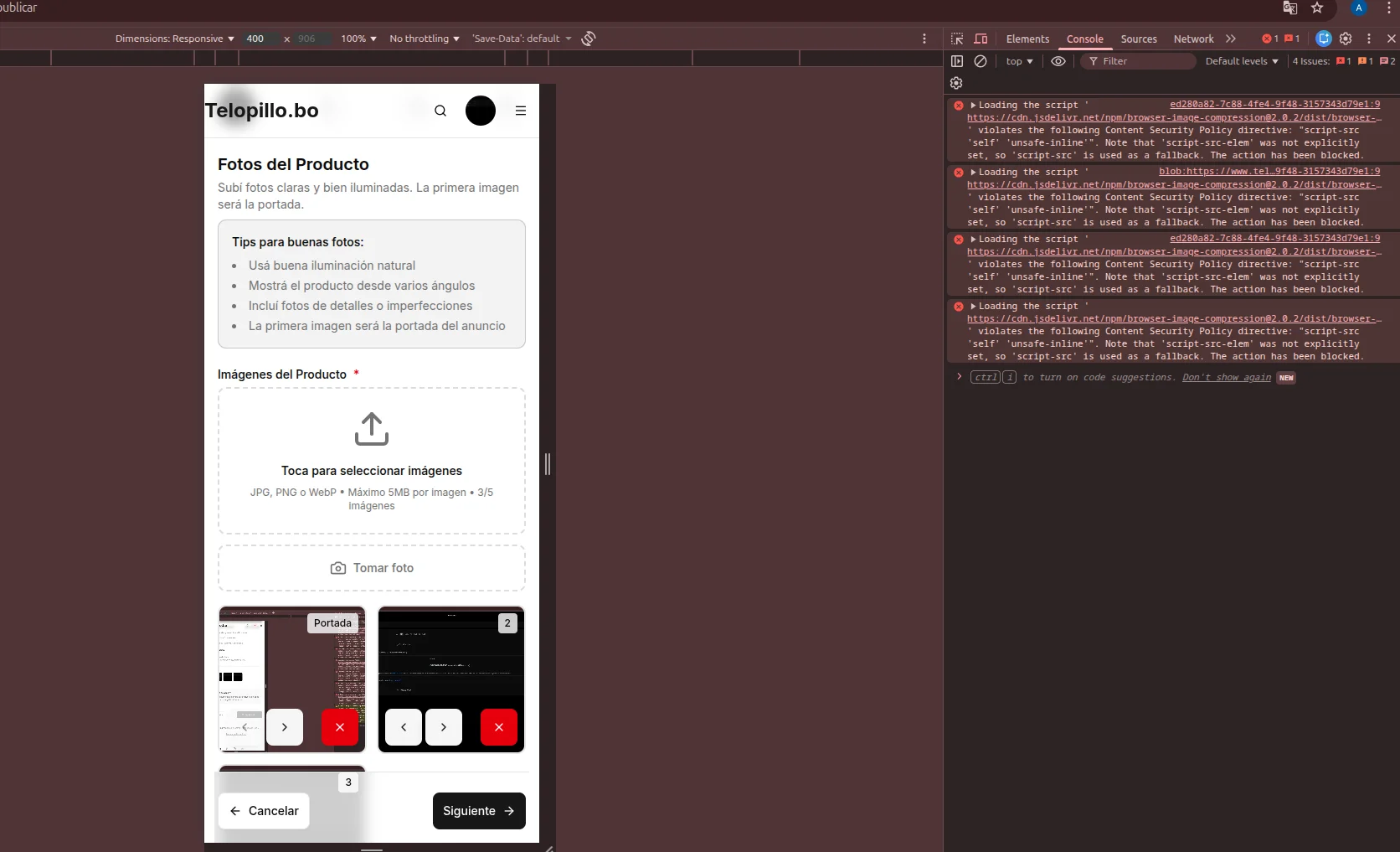Image resolution: width=1400 pixels, height=852 pixels.
Task: Click the Cancelar button
Action: (264, 811)
